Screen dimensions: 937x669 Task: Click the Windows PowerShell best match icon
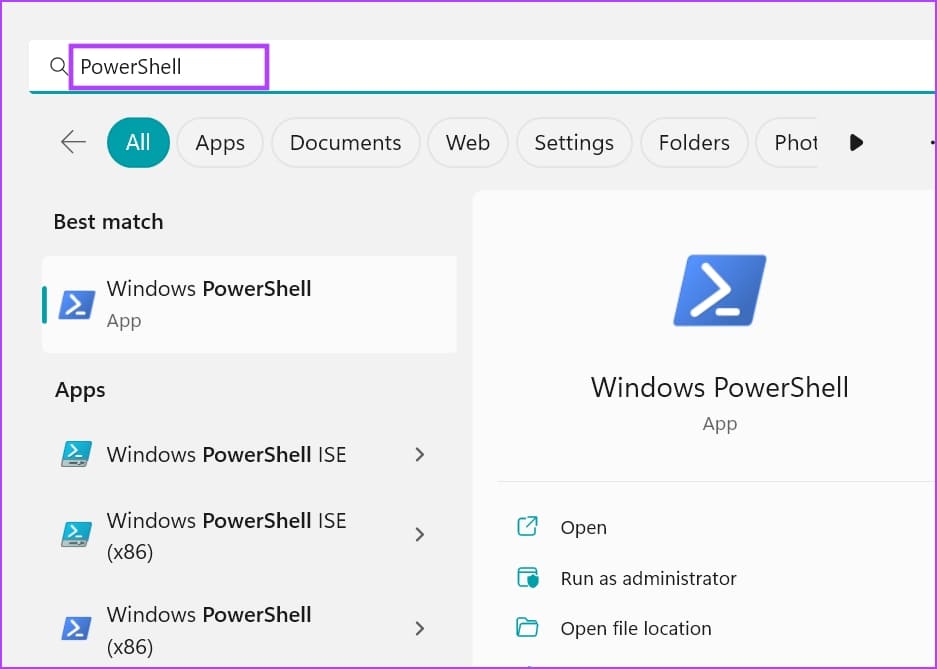point(76,305)
